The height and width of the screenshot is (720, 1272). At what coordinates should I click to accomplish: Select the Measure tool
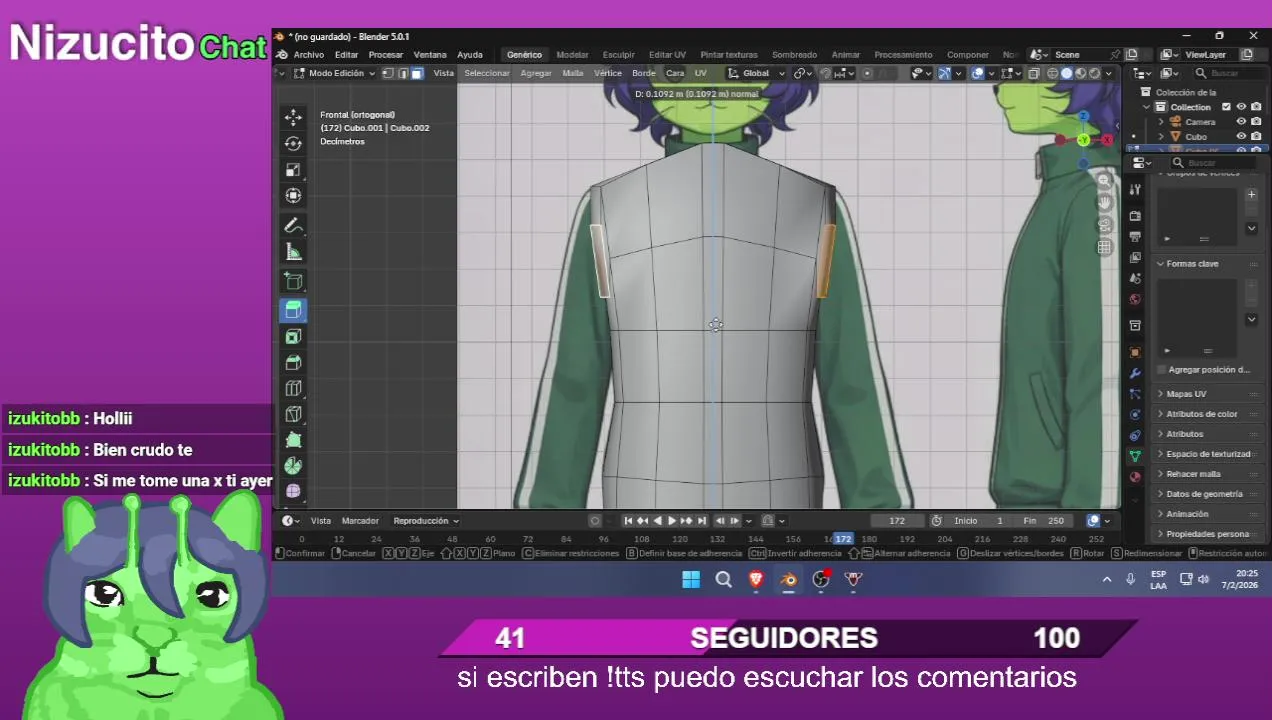(293, 252)
